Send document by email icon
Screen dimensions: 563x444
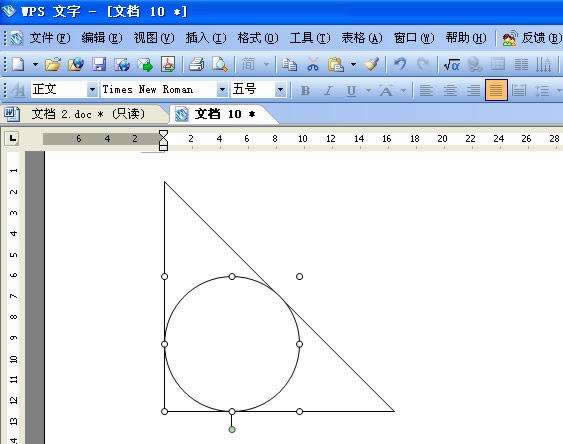145,65
